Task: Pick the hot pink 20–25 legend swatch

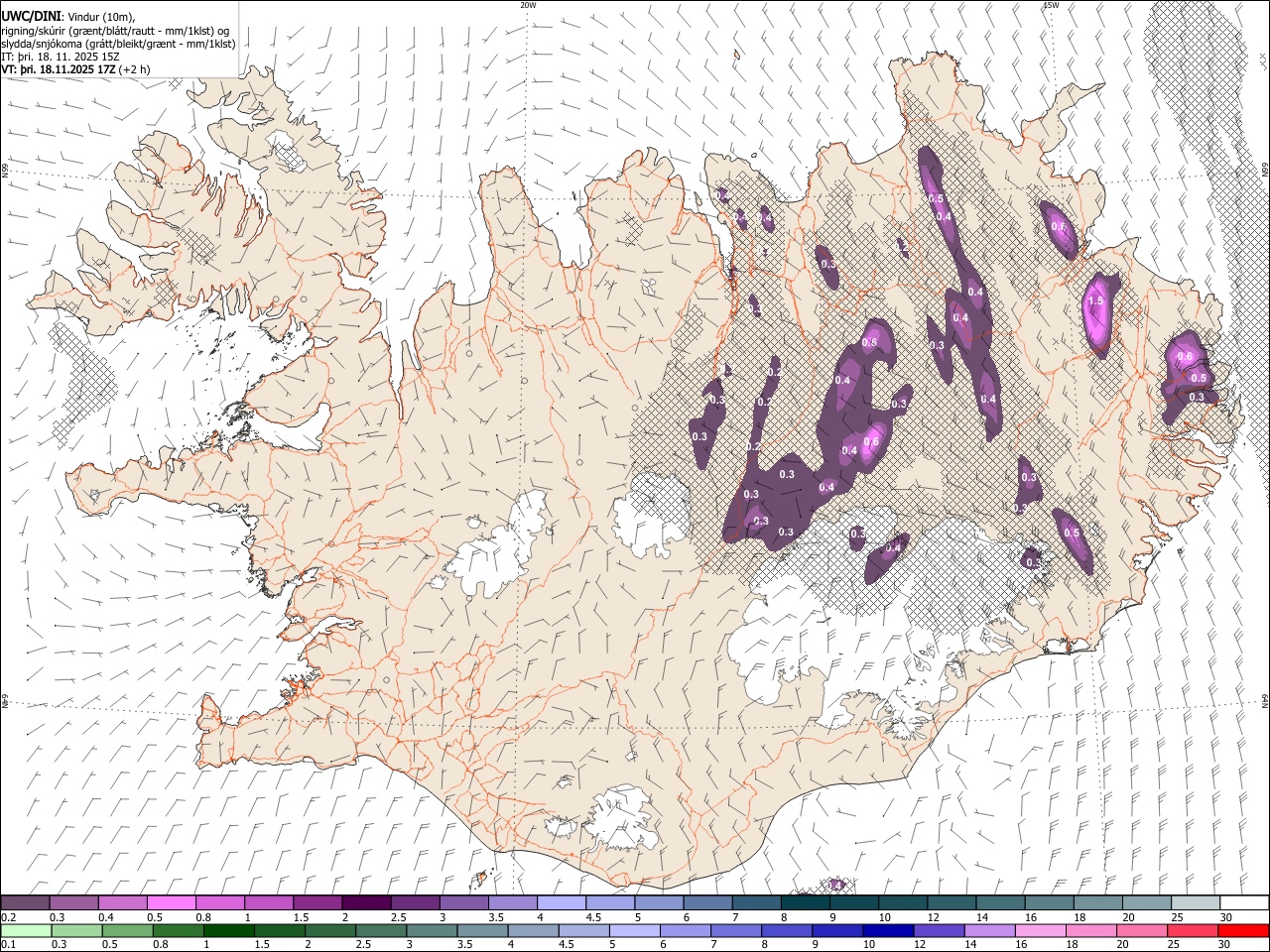Action: (1143, 931)
